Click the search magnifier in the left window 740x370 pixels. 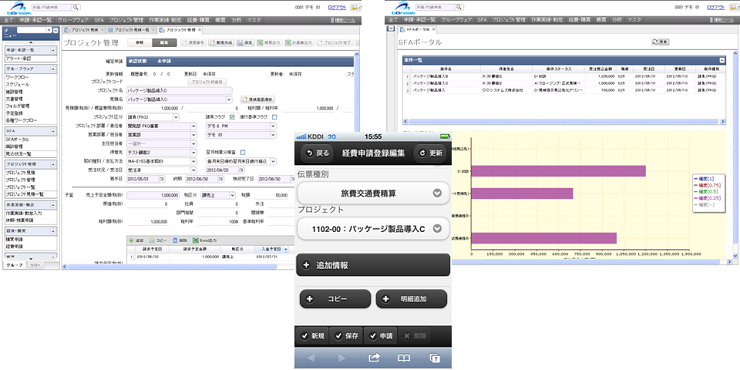point(76,8)
